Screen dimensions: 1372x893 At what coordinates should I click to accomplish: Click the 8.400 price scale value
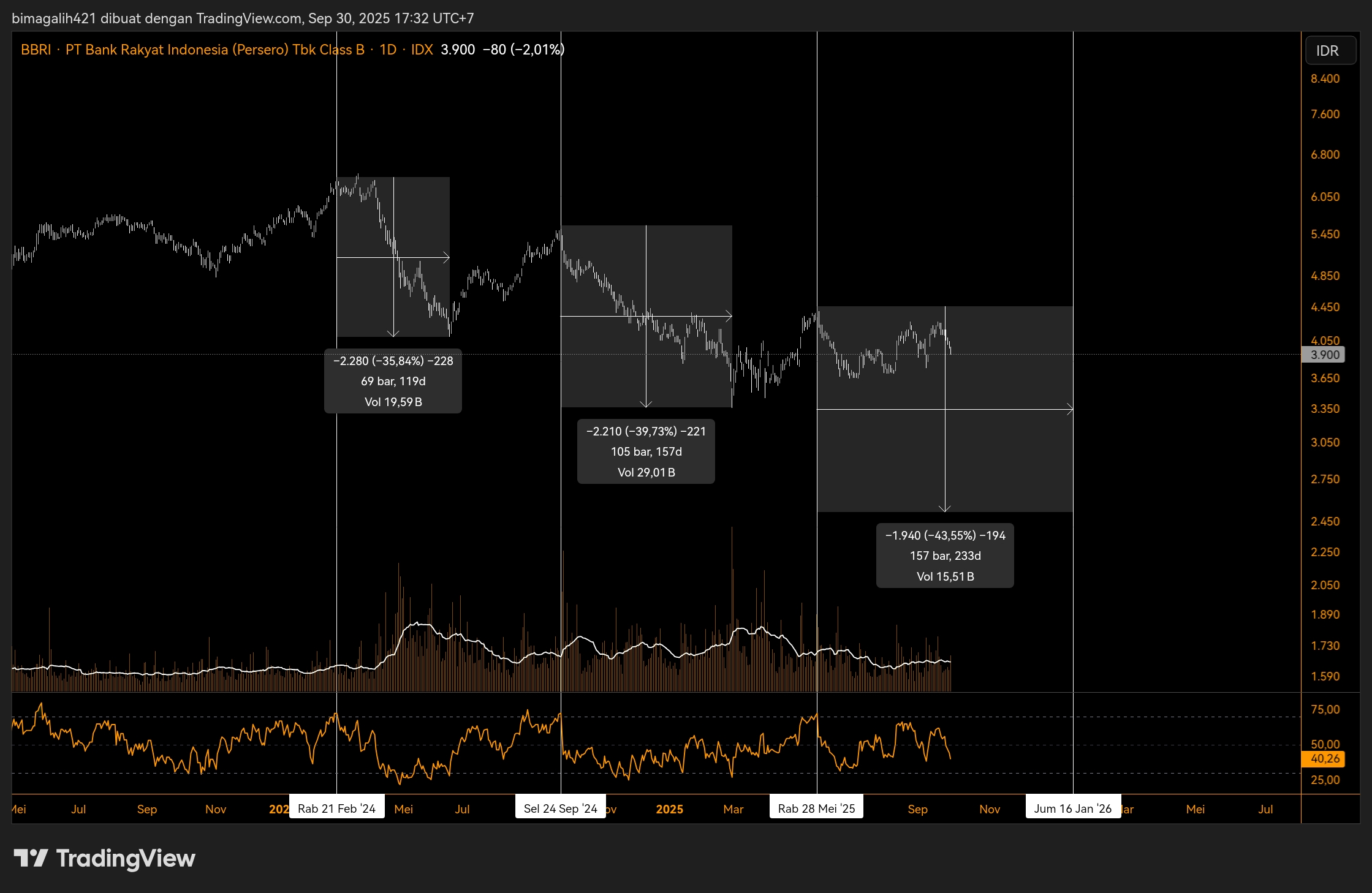point(1324,78)
